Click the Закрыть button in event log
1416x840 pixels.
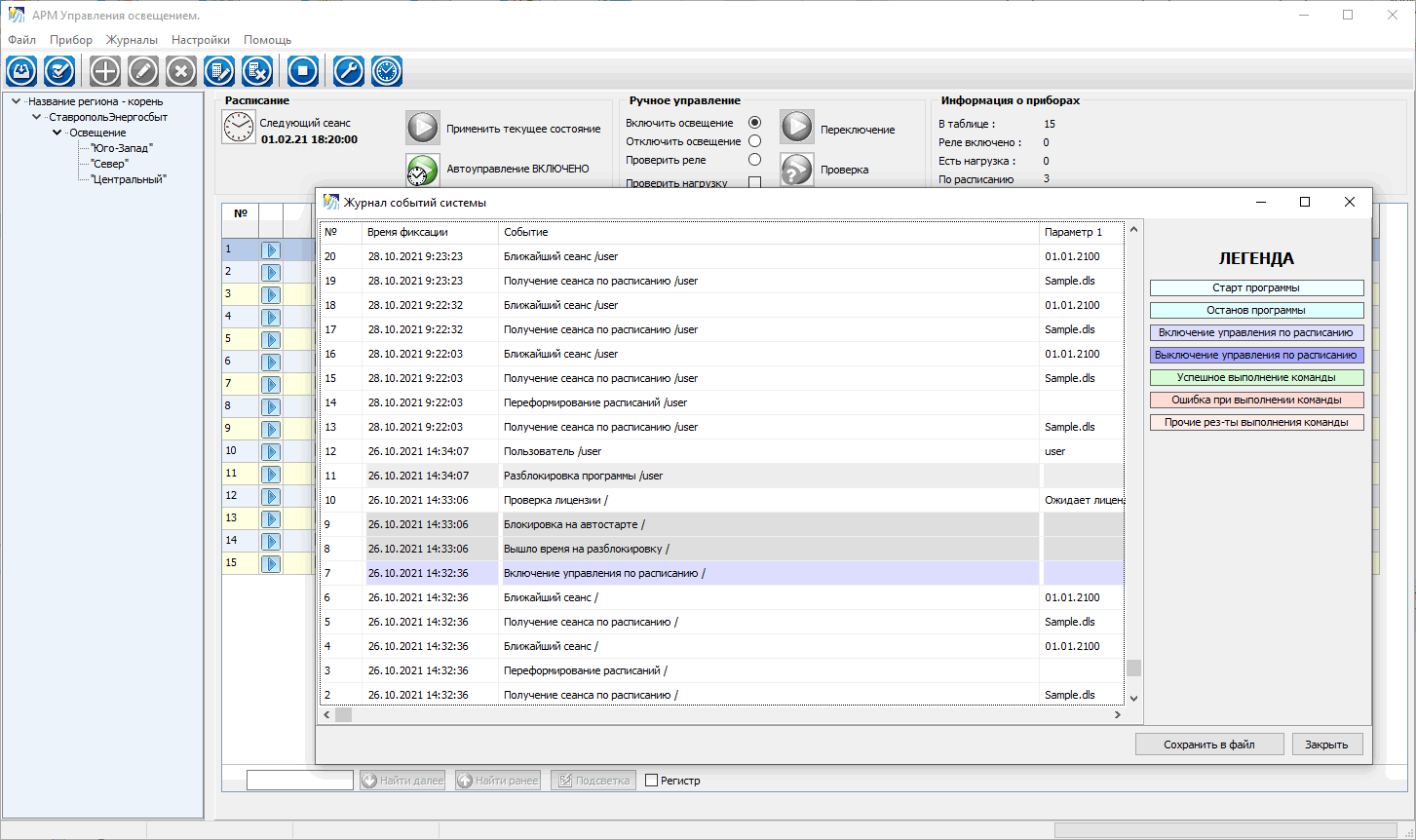pyautogui.click(x=1327, y=745)
